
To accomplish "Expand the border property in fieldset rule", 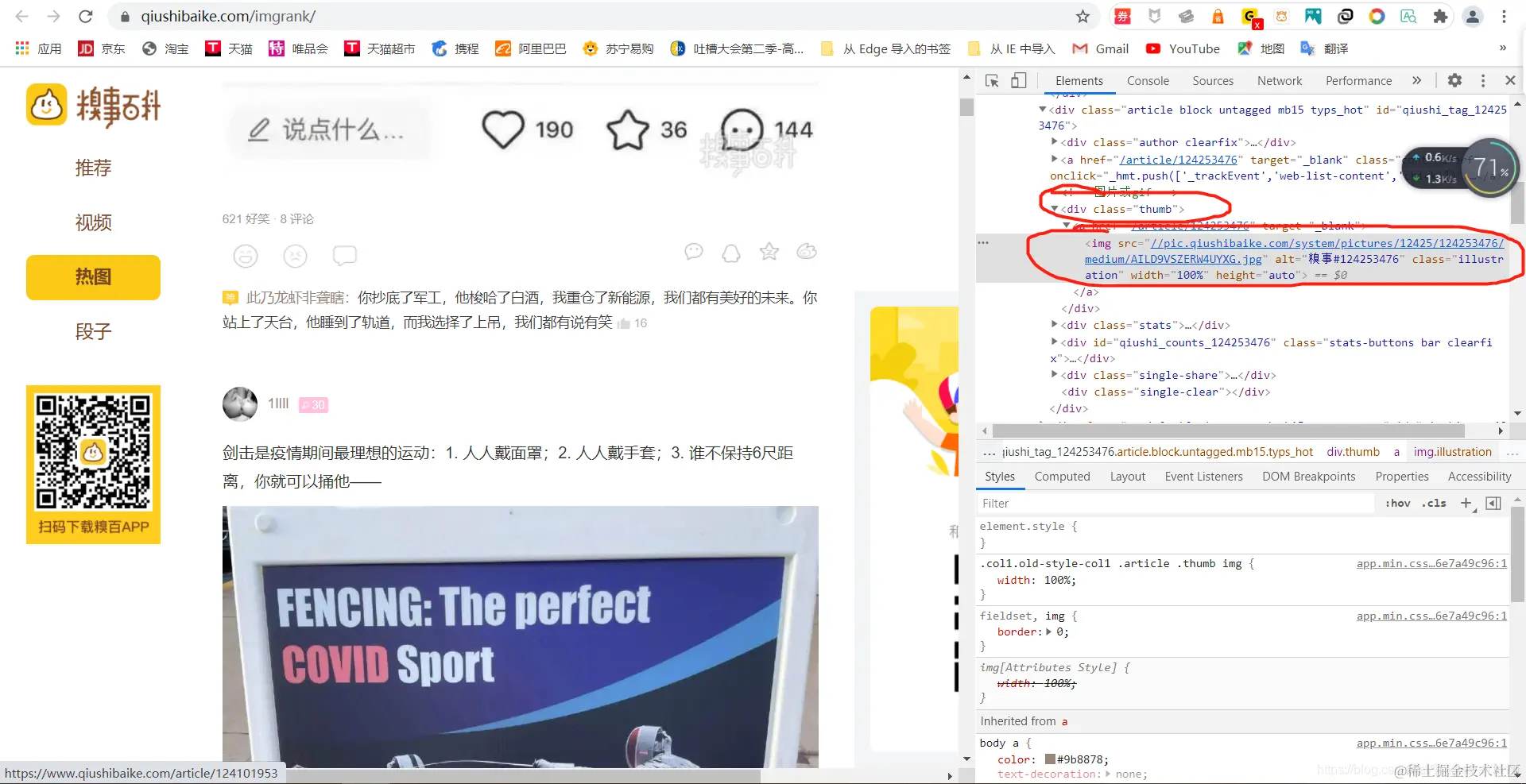I will pos(1048,631).
